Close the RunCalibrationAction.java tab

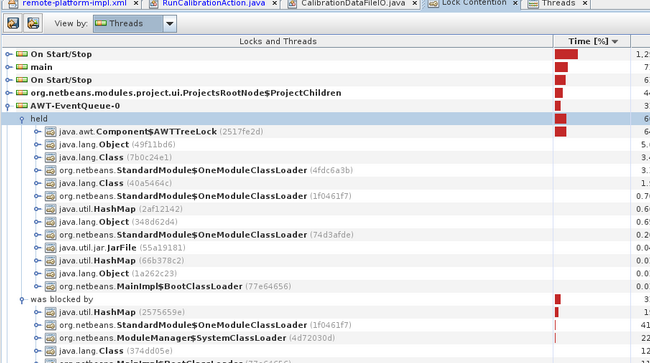click(274, 3)
